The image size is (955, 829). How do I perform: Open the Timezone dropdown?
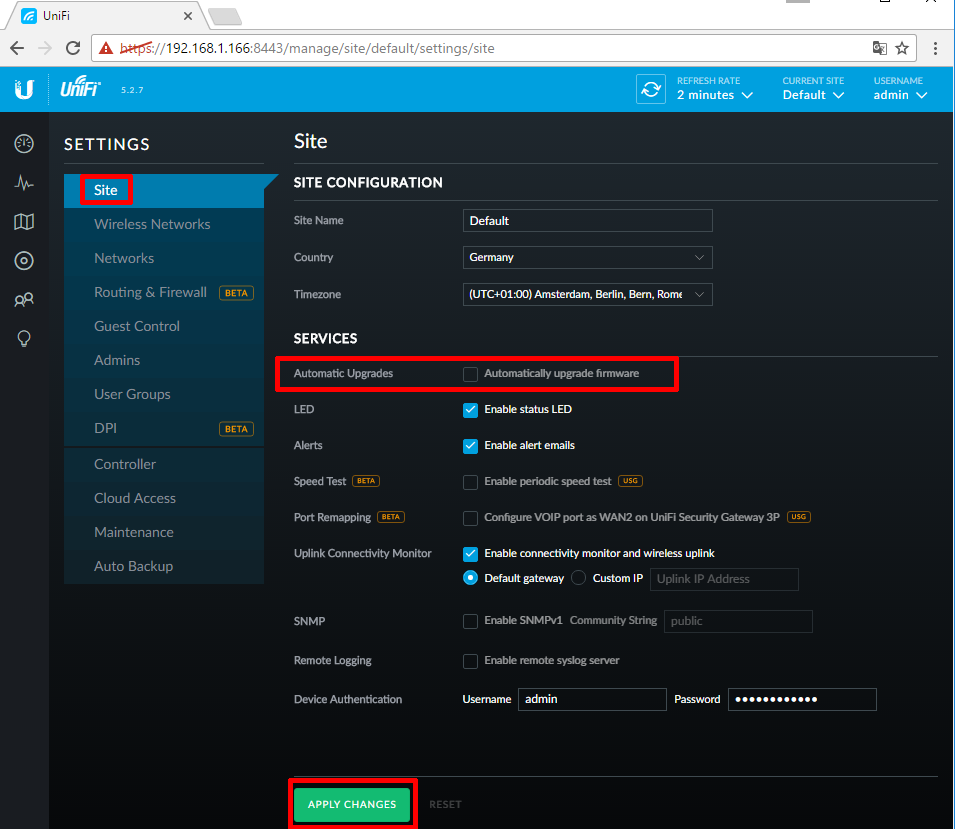pos(588,294)
